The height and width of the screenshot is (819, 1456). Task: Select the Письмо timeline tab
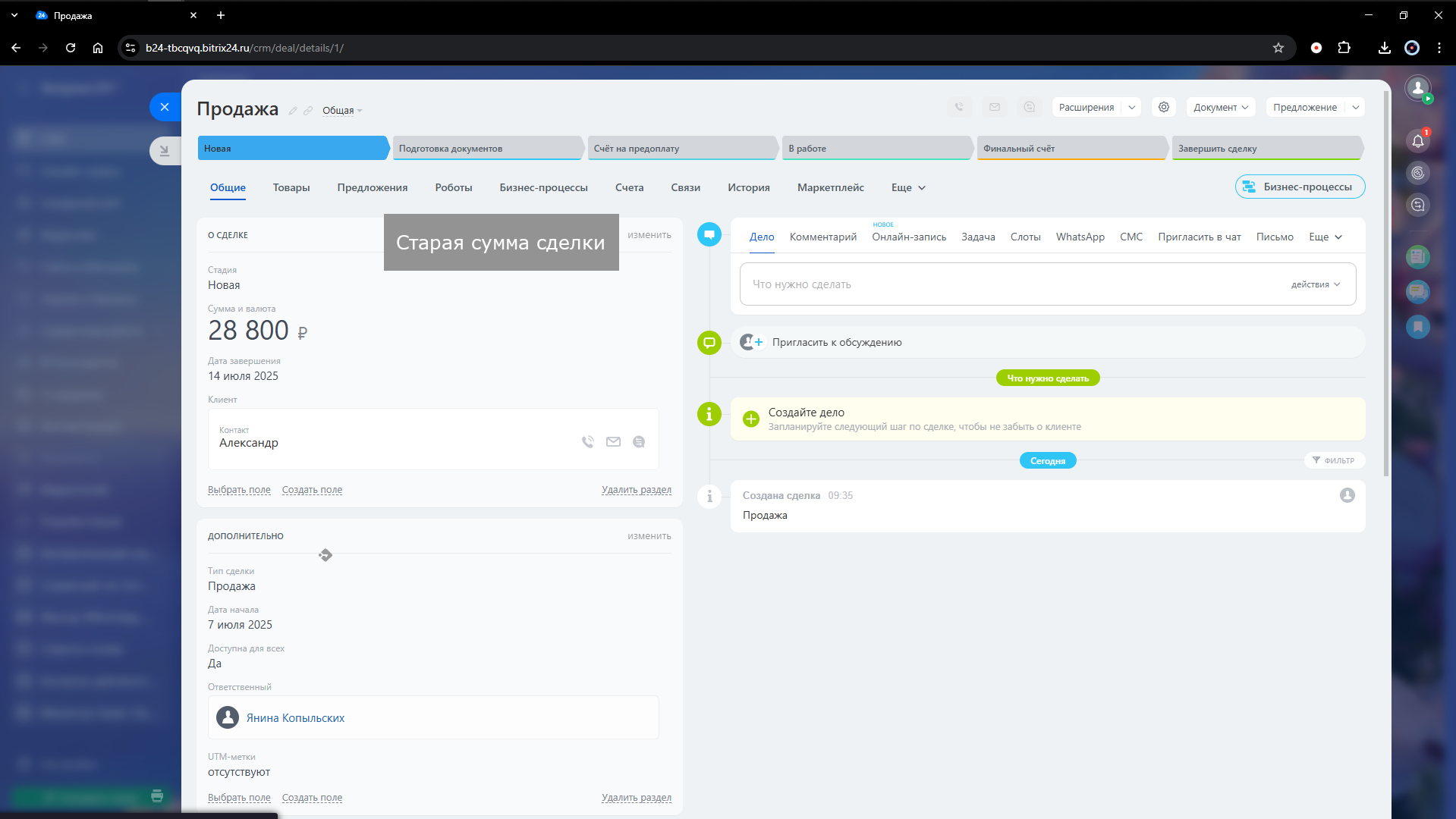(x=1275, y=237)
